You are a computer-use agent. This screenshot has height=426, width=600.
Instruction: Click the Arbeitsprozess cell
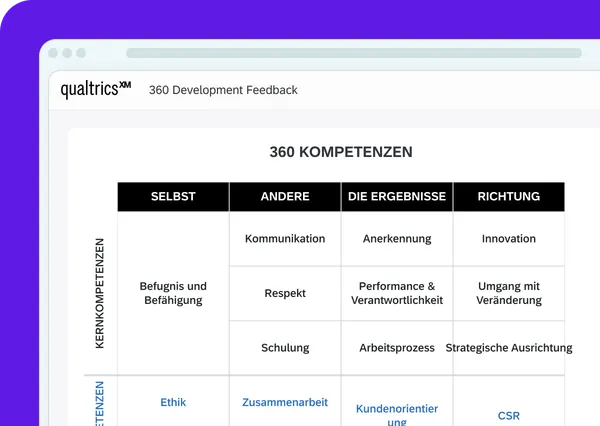pyautogui.click(x=397, y=348)
